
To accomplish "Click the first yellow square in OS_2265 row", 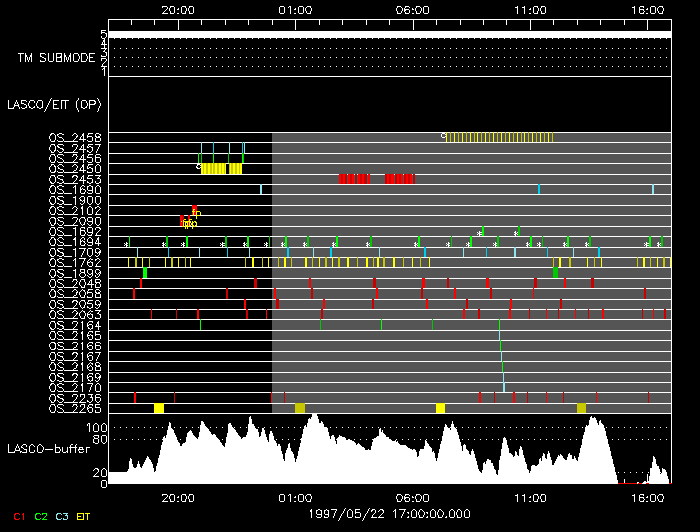I will 159,408.
